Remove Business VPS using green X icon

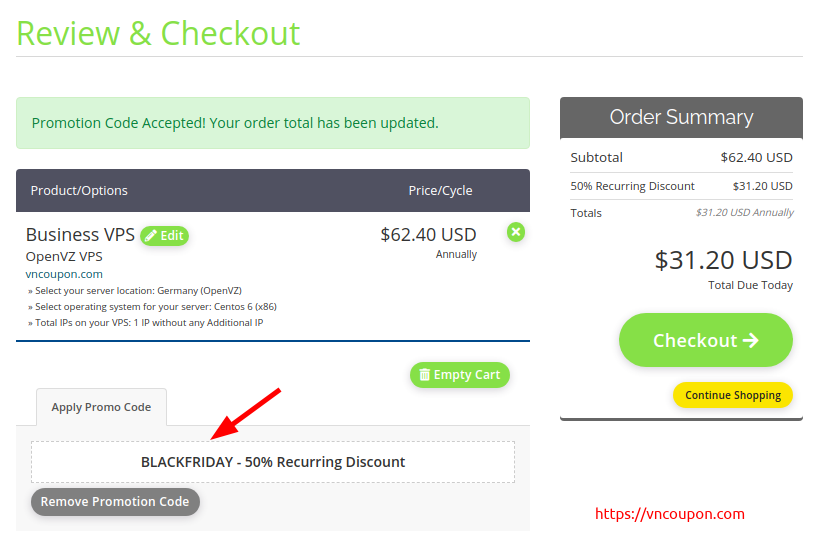point(516,232)
